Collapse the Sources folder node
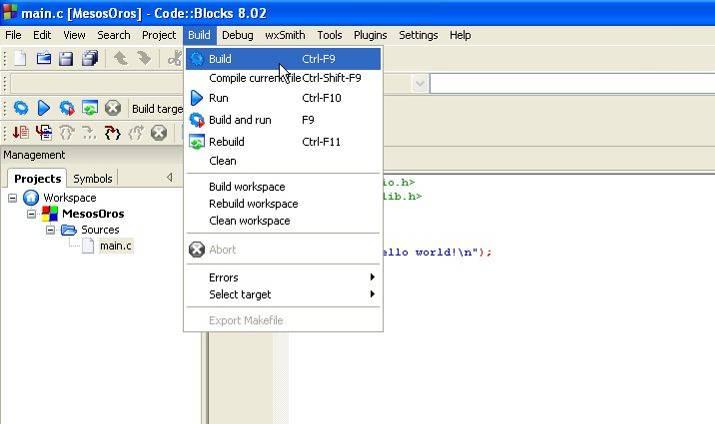The height and width of the screenshot is (424, 715). (x=50, y=230)
